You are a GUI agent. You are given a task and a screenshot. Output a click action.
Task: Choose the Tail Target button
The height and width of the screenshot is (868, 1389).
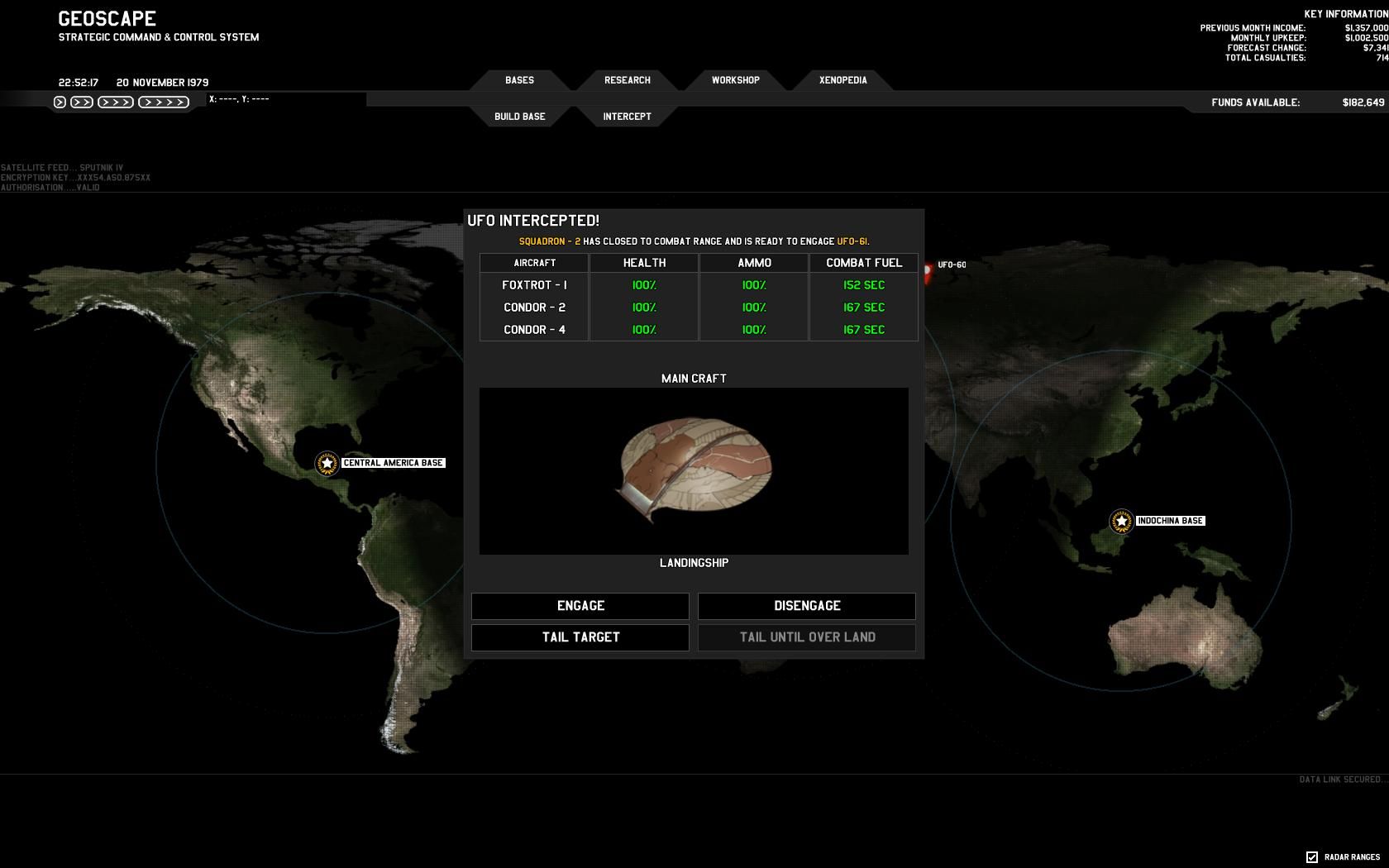click(x=580, y=637)
